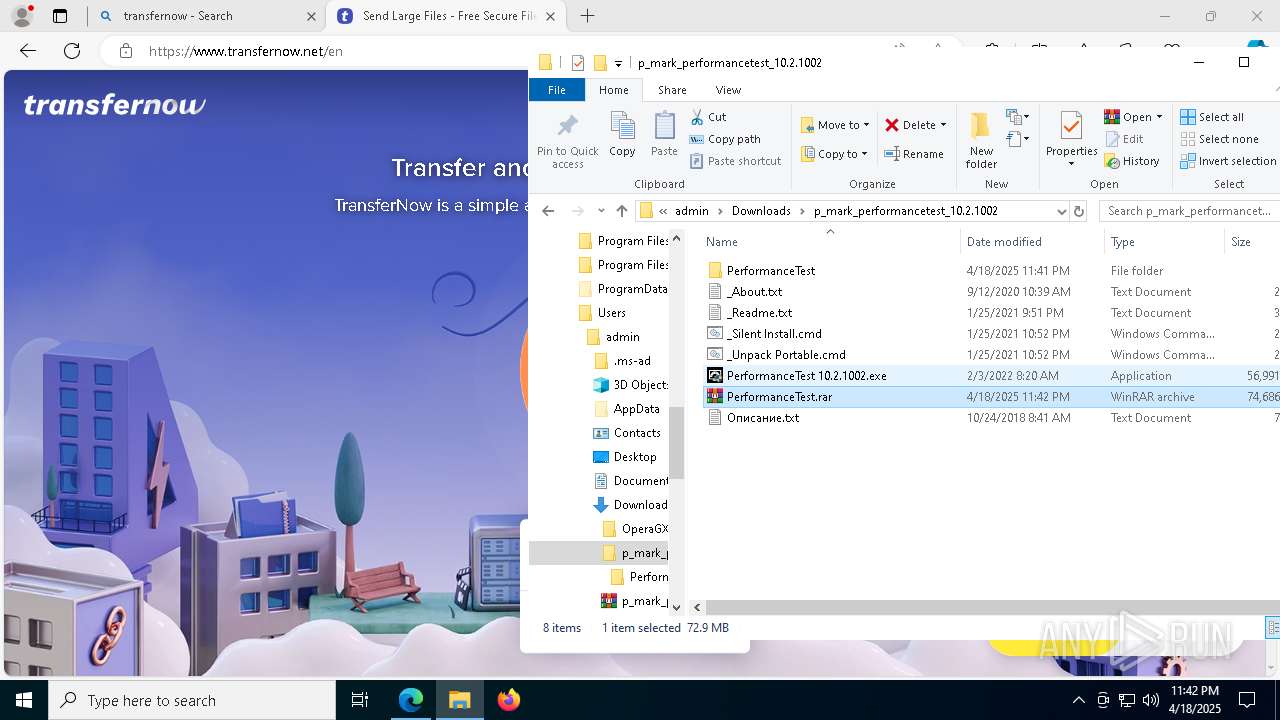Click the Edit button in Open group
The height and width of the screenshot is (720, 1280).
click(x=1124, y=139)
